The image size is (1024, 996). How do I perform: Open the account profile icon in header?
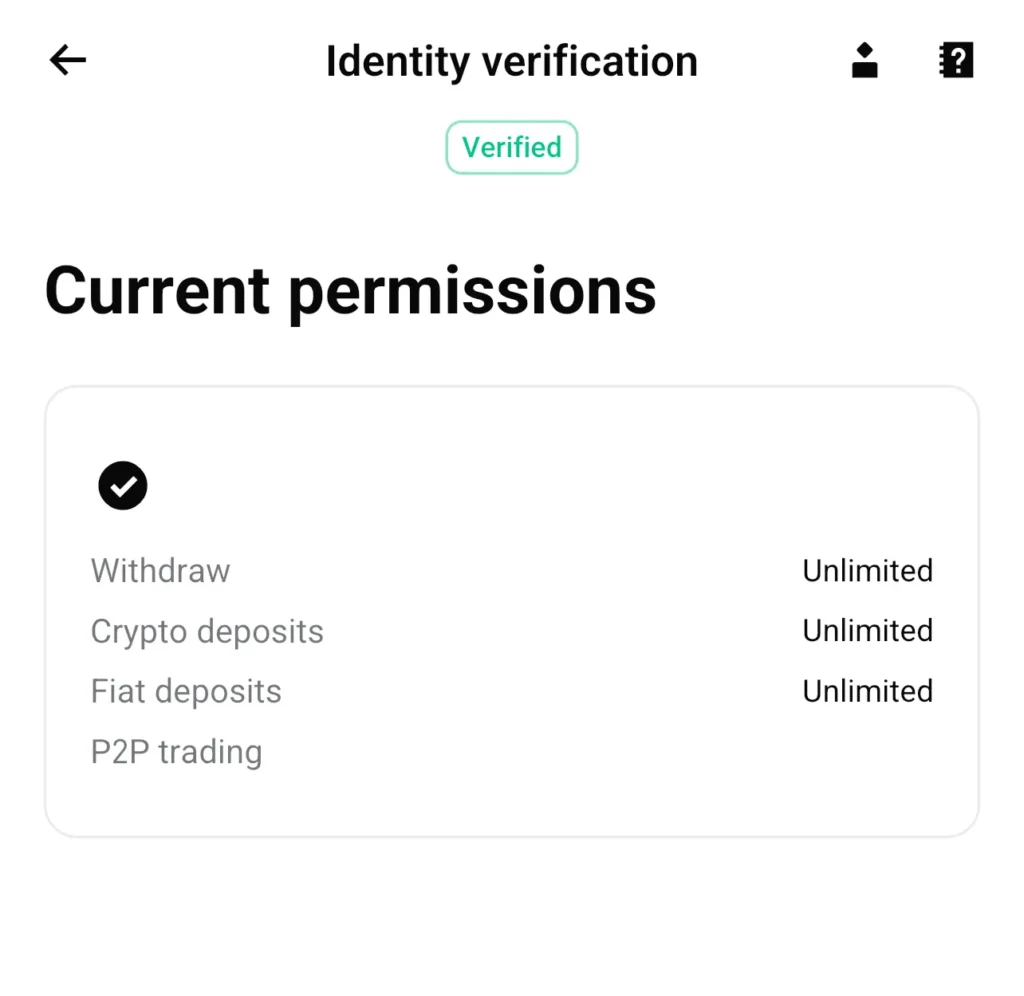point(864,61)
